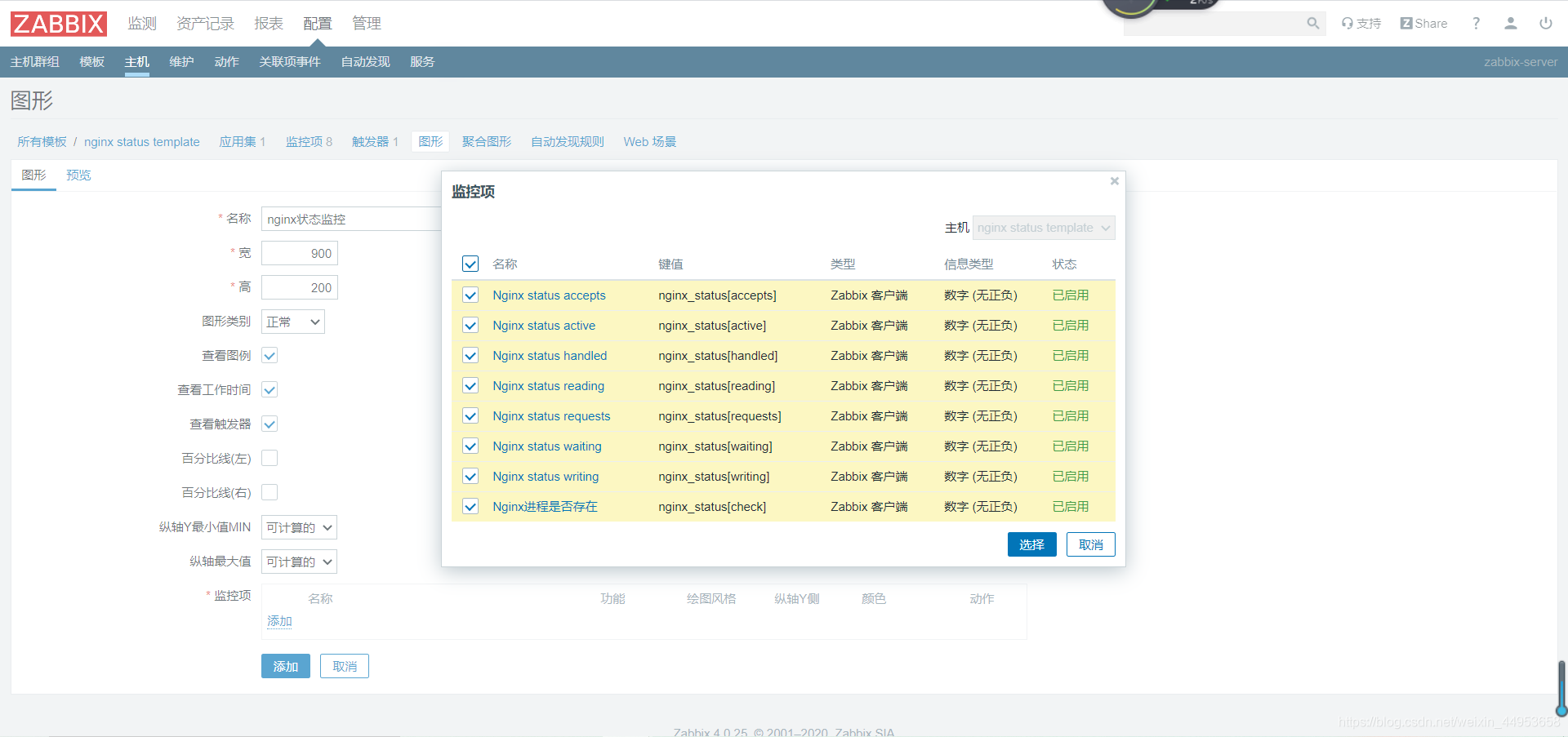Uncheck Nginx进程是否存在 row checkbox
1568x737 pixels.
tap(470, 506)
